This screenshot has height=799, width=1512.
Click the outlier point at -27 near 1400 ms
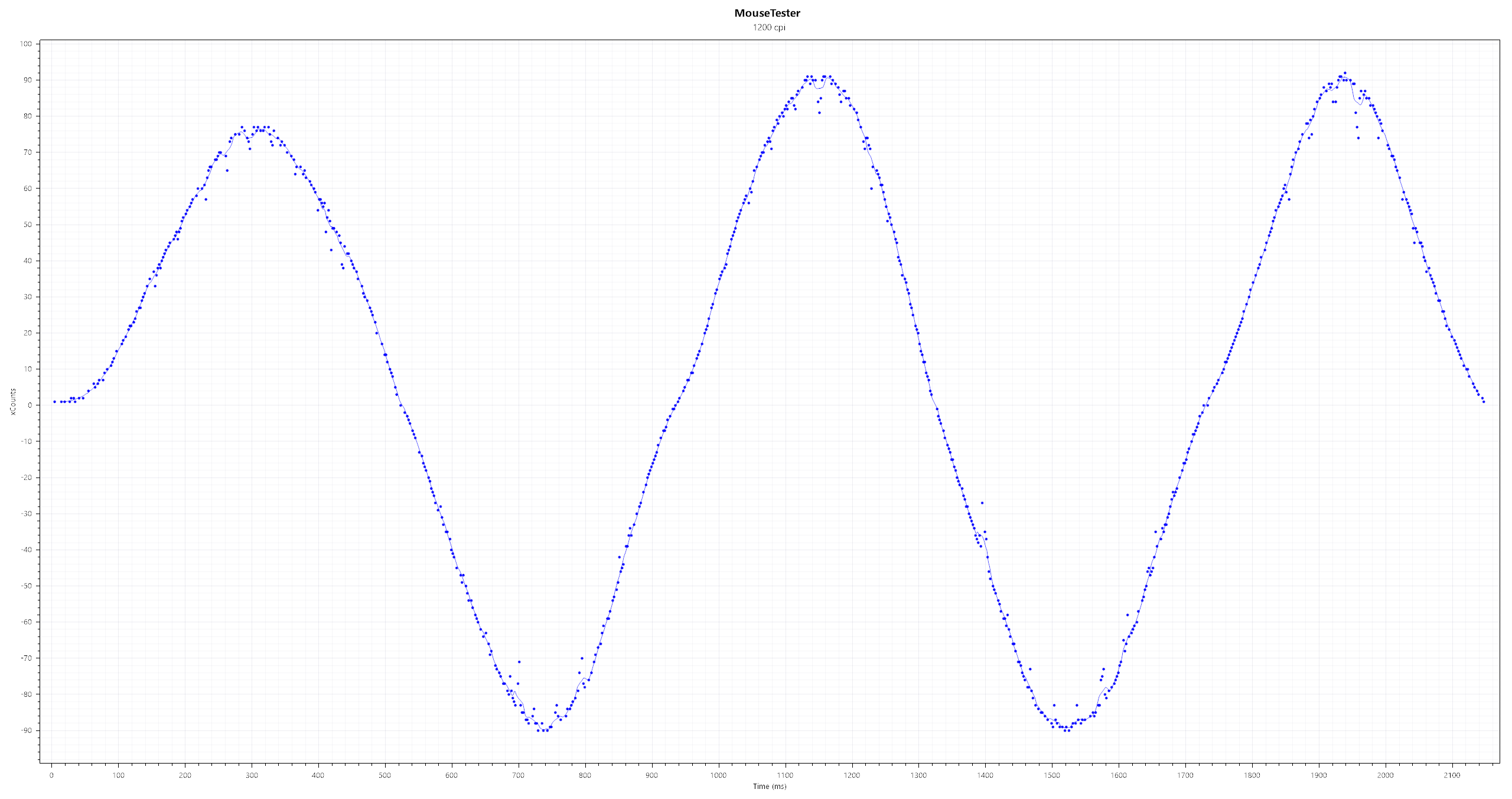(982, 503)
